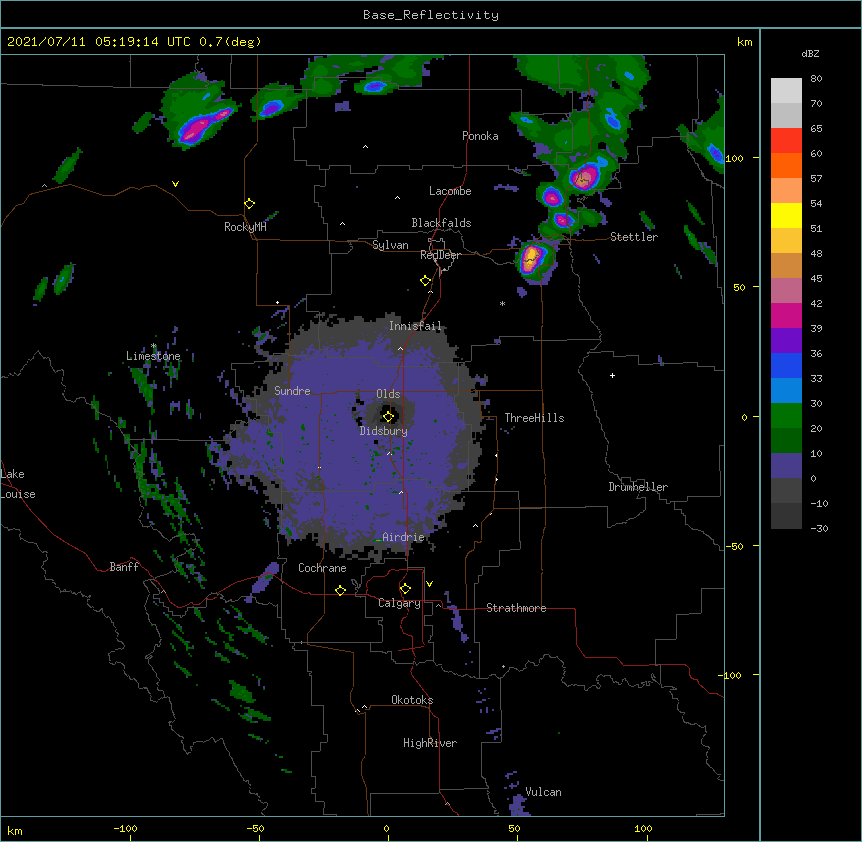Screen dimensions: 862x842
Task: Click the yellow diamond marker at Calgary
Action: click(x=405, y=589)
